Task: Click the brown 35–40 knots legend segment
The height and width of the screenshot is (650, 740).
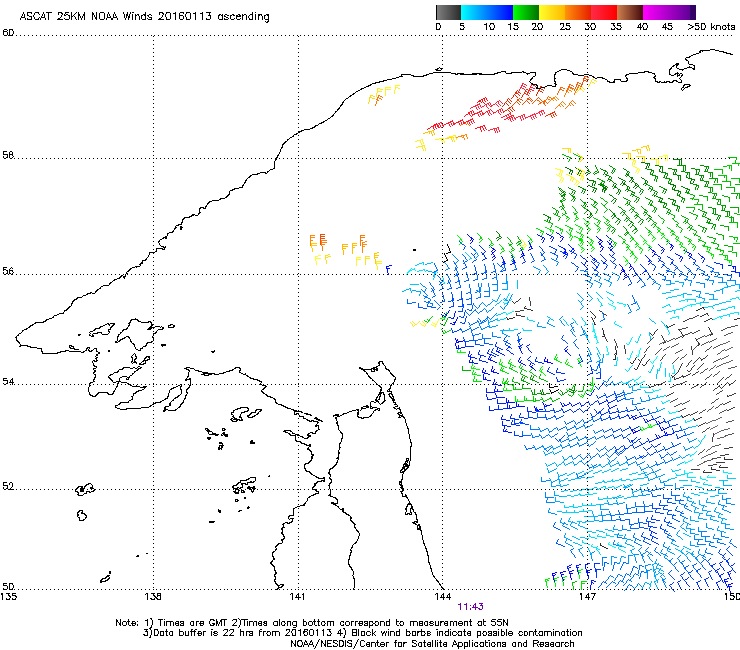Action: [630, 12]
